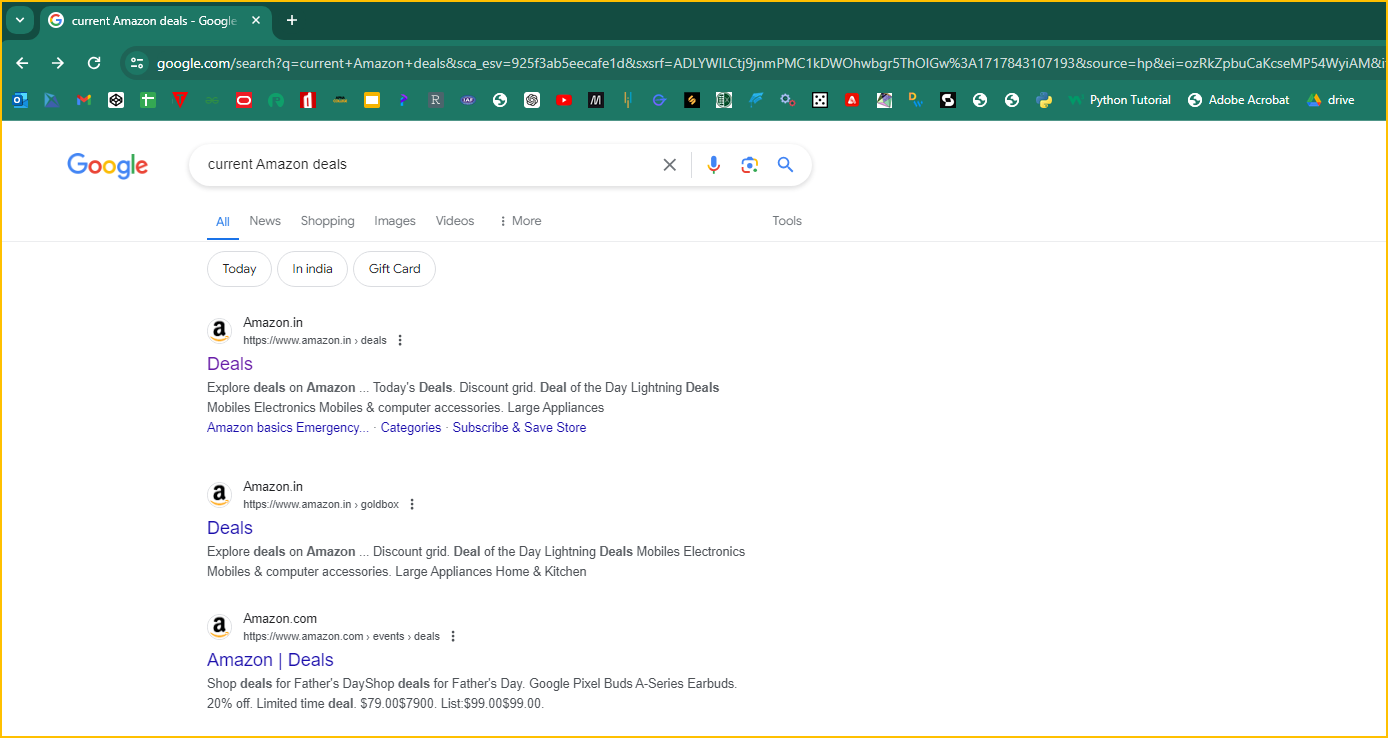The height and width of the screenshot is (738, 1388).
Task: Clear the search box with X
Action: [670, 165]
